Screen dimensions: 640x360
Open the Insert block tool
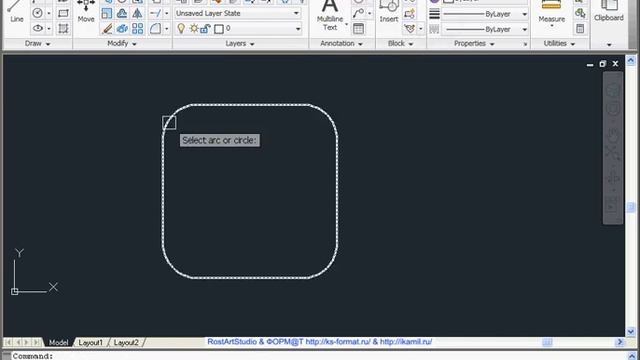(x=389, y=12)
